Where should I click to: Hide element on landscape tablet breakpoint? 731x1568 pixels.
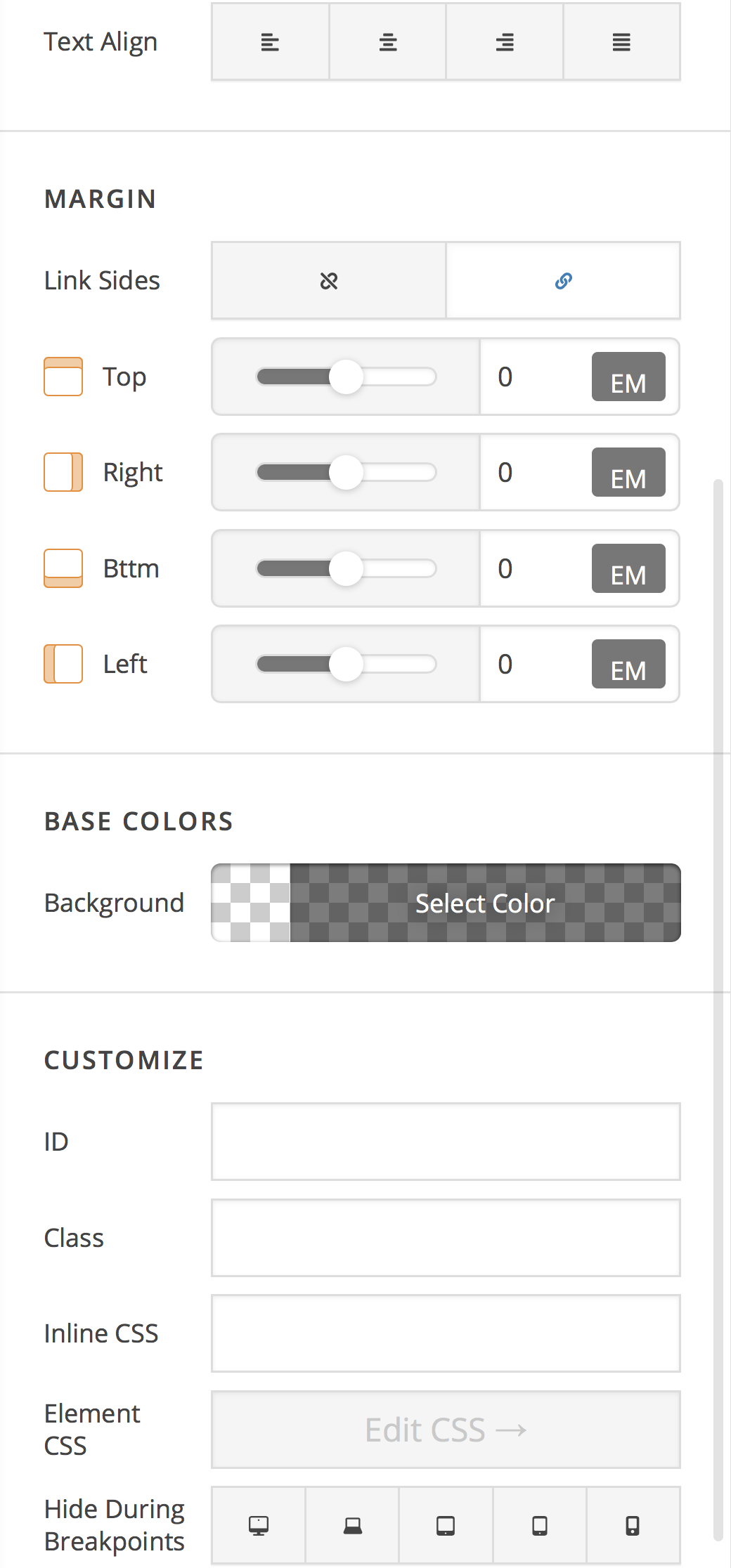click(x=446, y=1525)
